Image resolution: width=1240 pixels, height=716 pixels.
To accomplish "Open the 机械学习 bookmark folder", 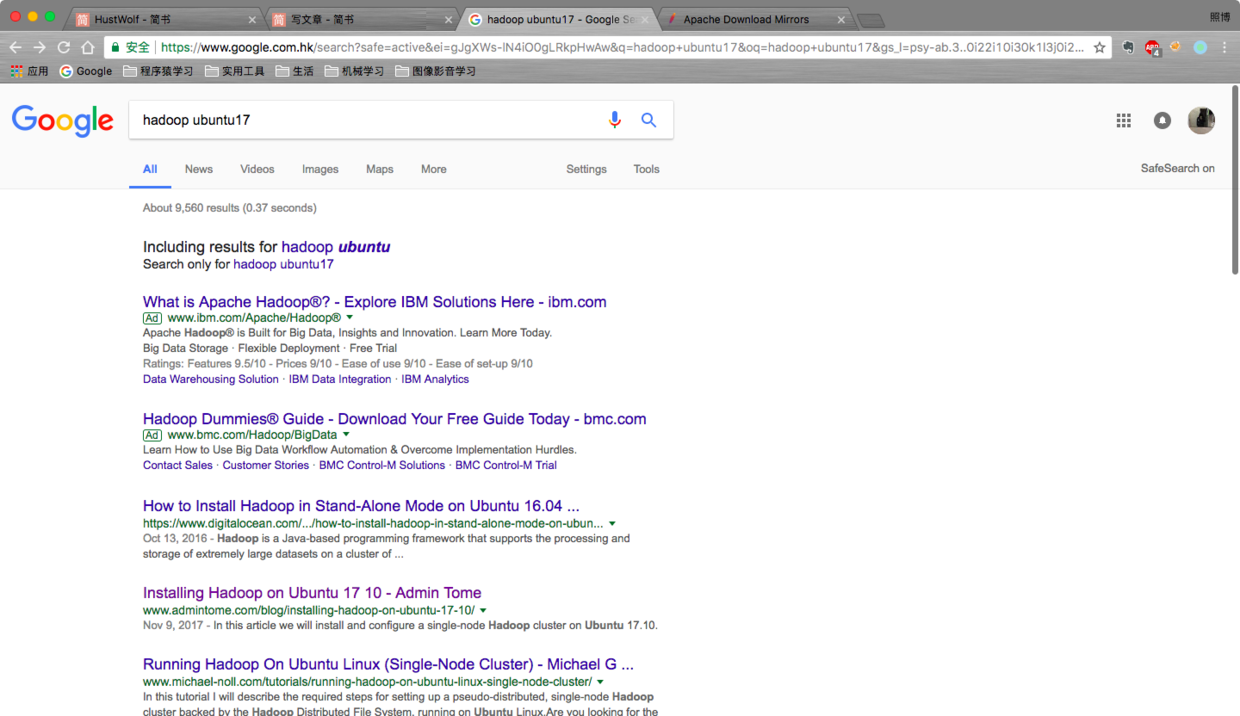I will pyautogui.click(x=354, y=71).
